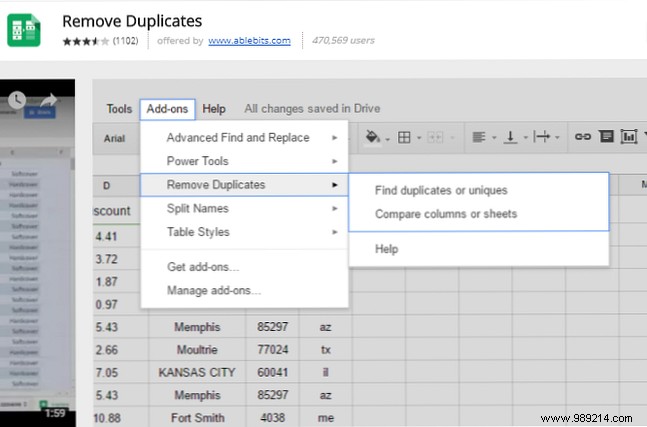This screenshot has height=427, width=647.
Task: Select Split Names in the Add-ons menu
Action: point(244,208)
